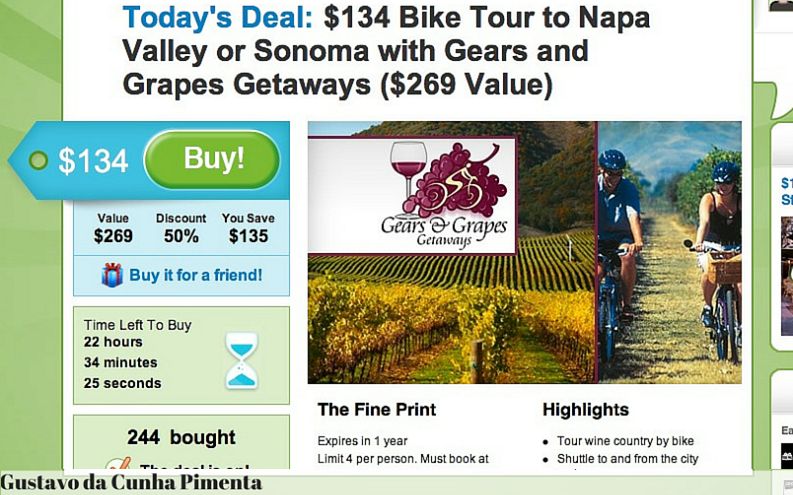The width and height of the screenshot is (793, 495).
Task: Click the You Save $135 figure
Action: coord(248,229)
